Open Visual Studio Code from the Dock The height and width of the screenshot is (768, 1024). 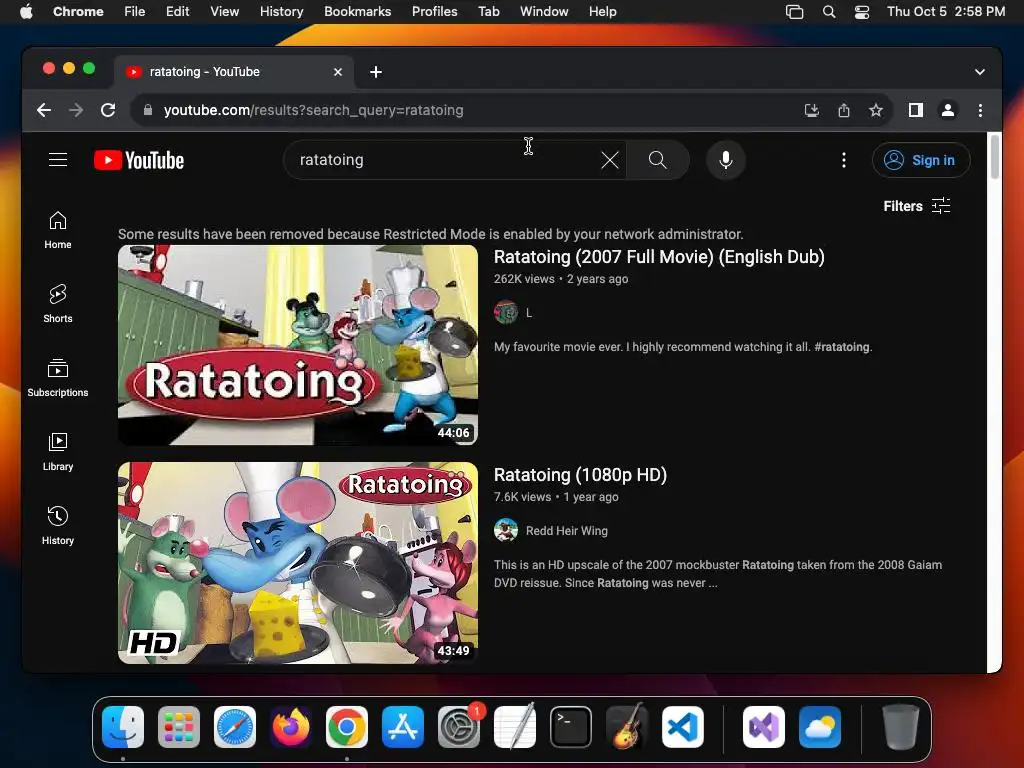(682, 727)
